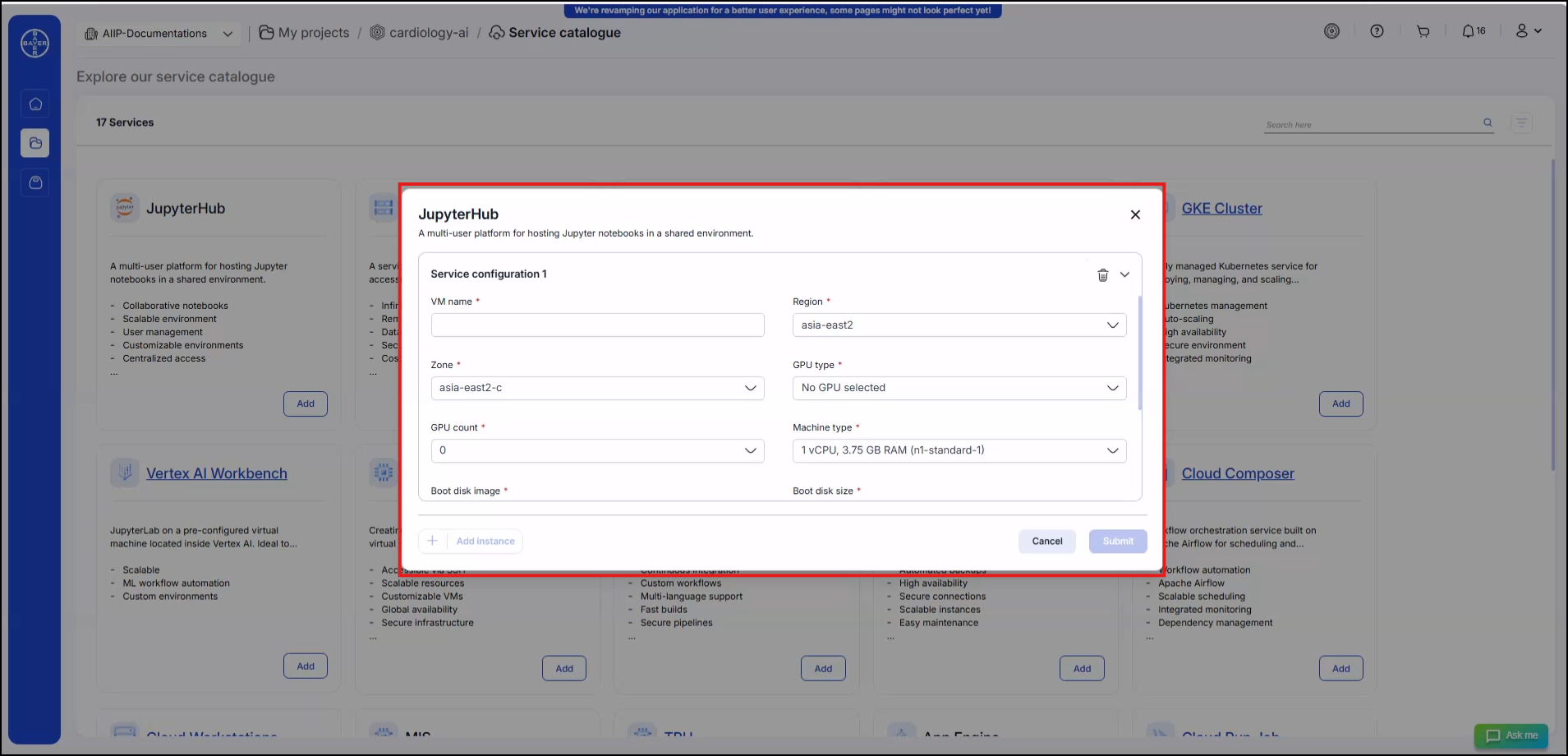Click 'Explore our service catalogue' heading
Image resolution: width=1568 pixels, height=756 pixels.
(176, 76)
